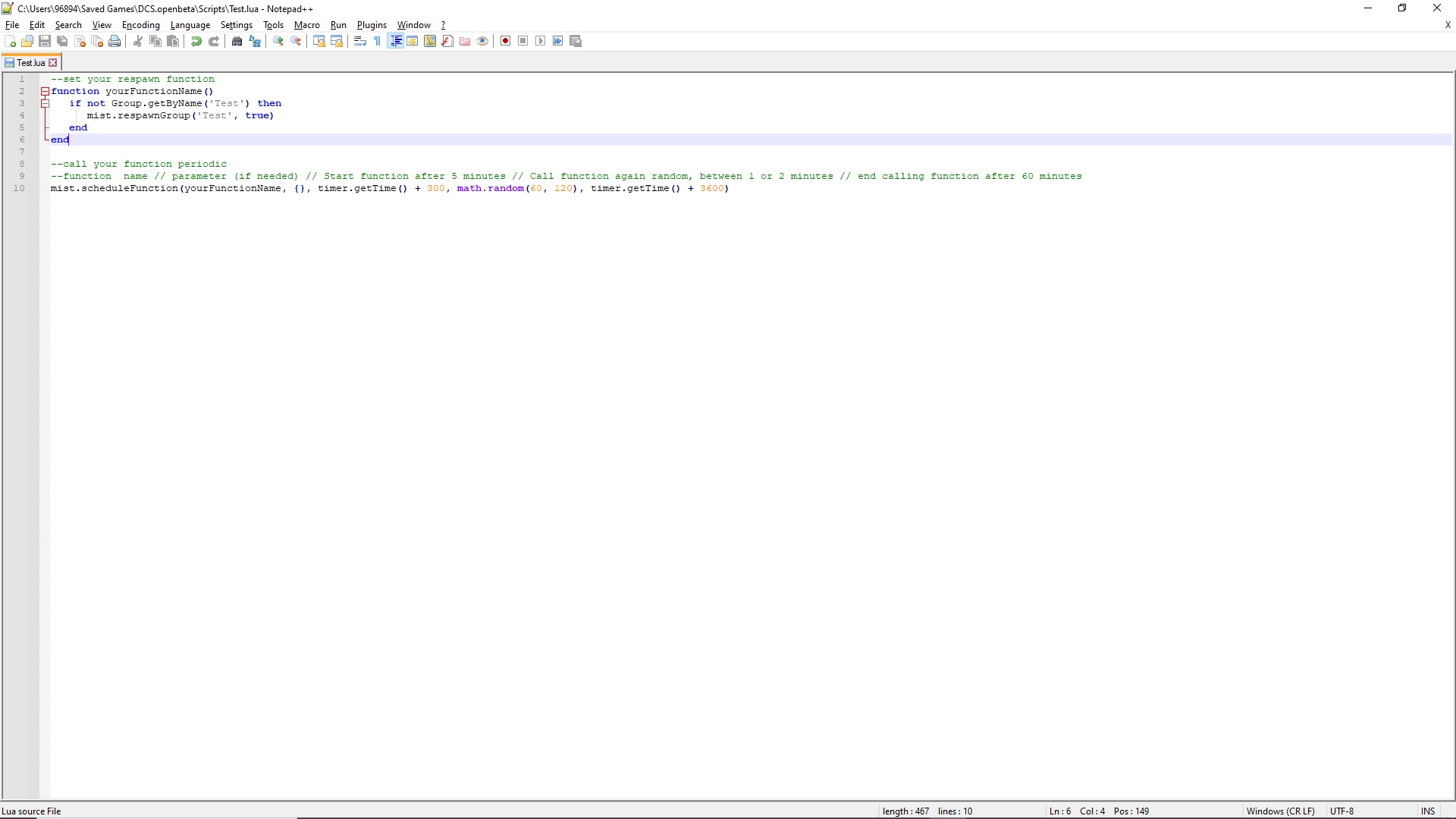Toggle word wrap in the toolbar
The width and height of the screenshot is (1456, 819).
(360, 41)
